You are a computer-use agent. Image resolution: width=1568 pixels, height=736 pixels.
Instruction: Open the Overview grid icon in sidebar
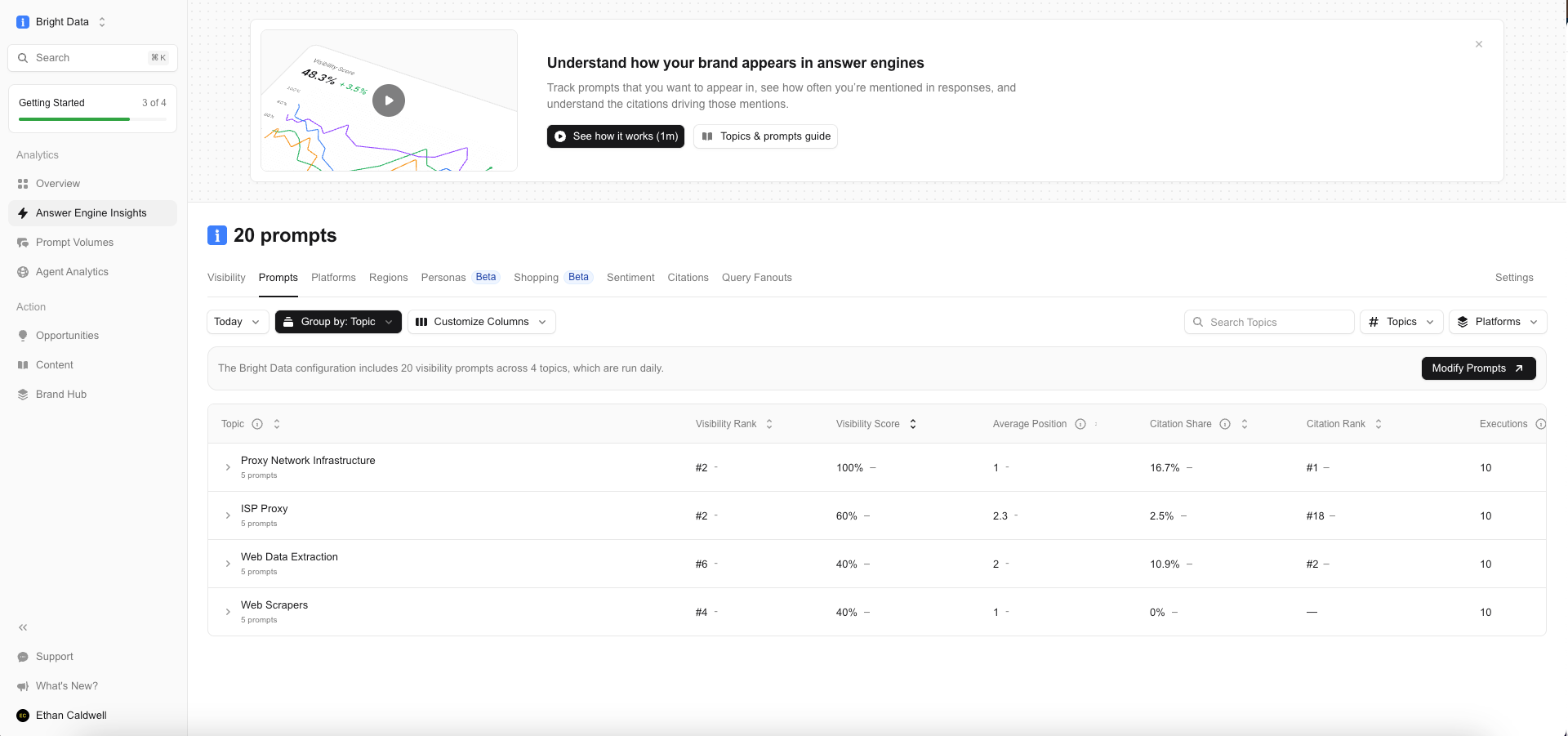tap(23, 184)
